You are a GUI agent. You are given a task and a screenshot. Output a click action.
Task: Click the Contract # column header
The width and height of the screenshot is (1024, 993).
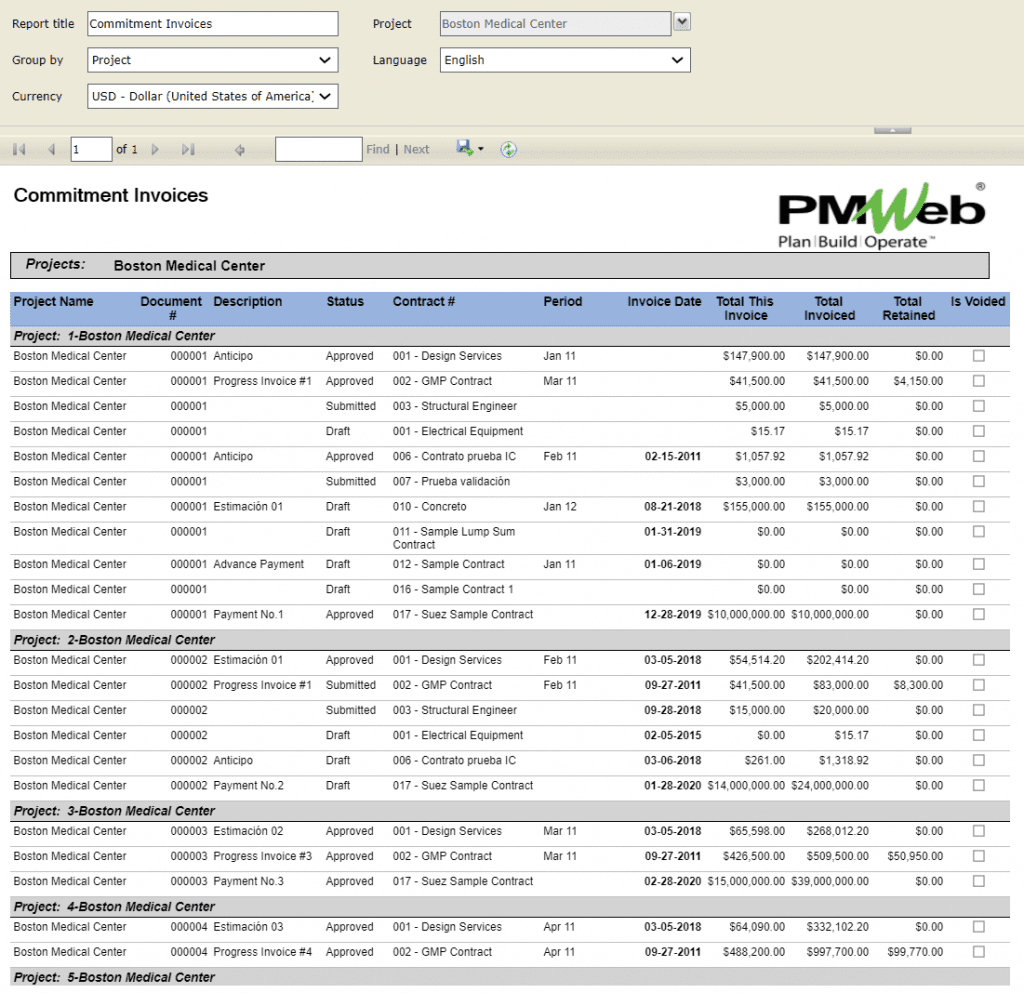424,302
